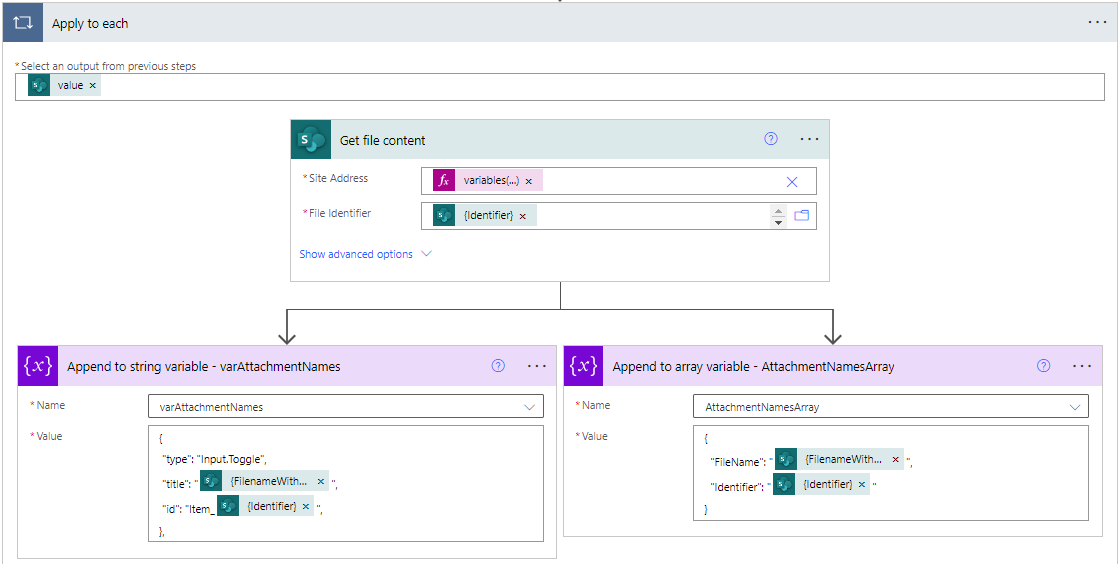Open the Get file content ellipsis menu
The image size is (1120, 564).
tap(809, 140)
